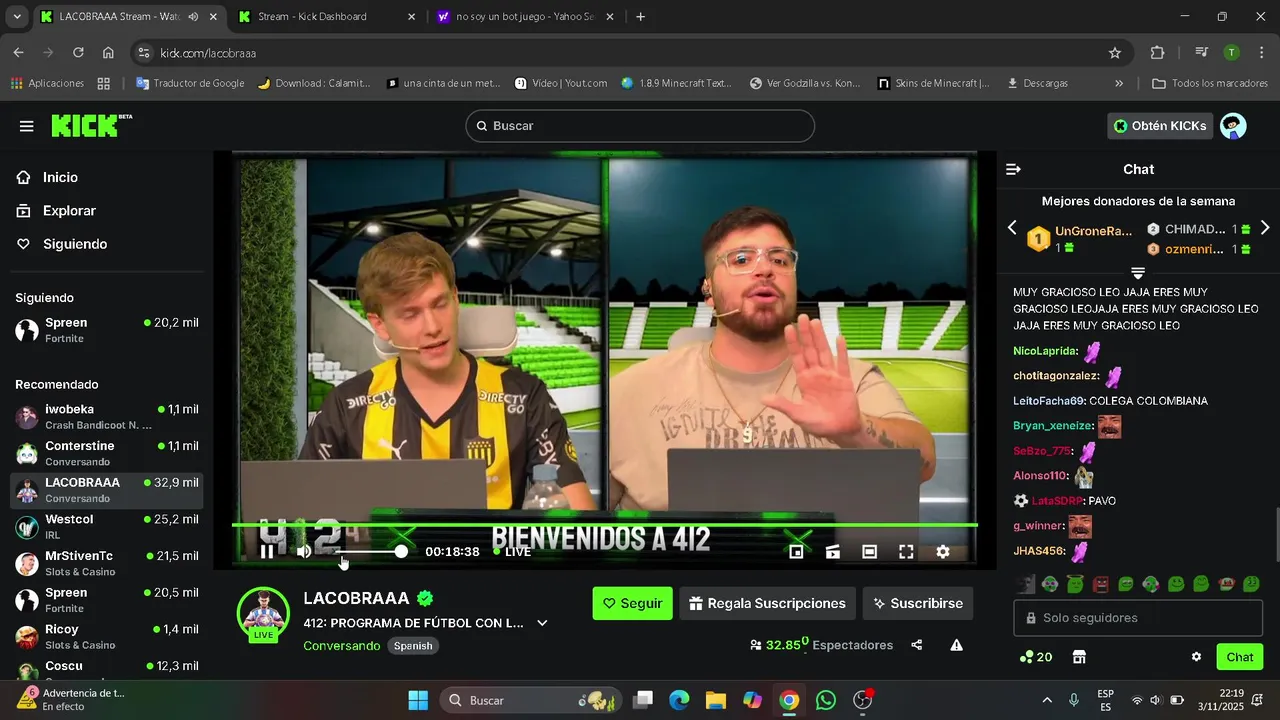Open the Kick hamburger menu
1280x720 pixels.
click(x=27, y=126)
